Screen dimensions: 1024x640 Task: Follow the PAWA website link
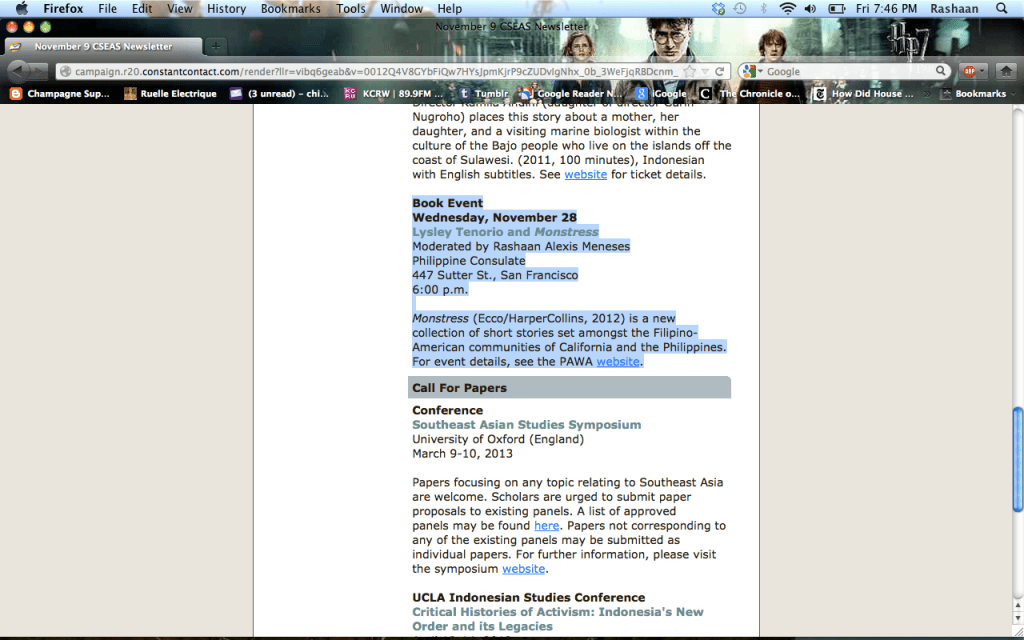pyautogui.click(x=617, y=362)
